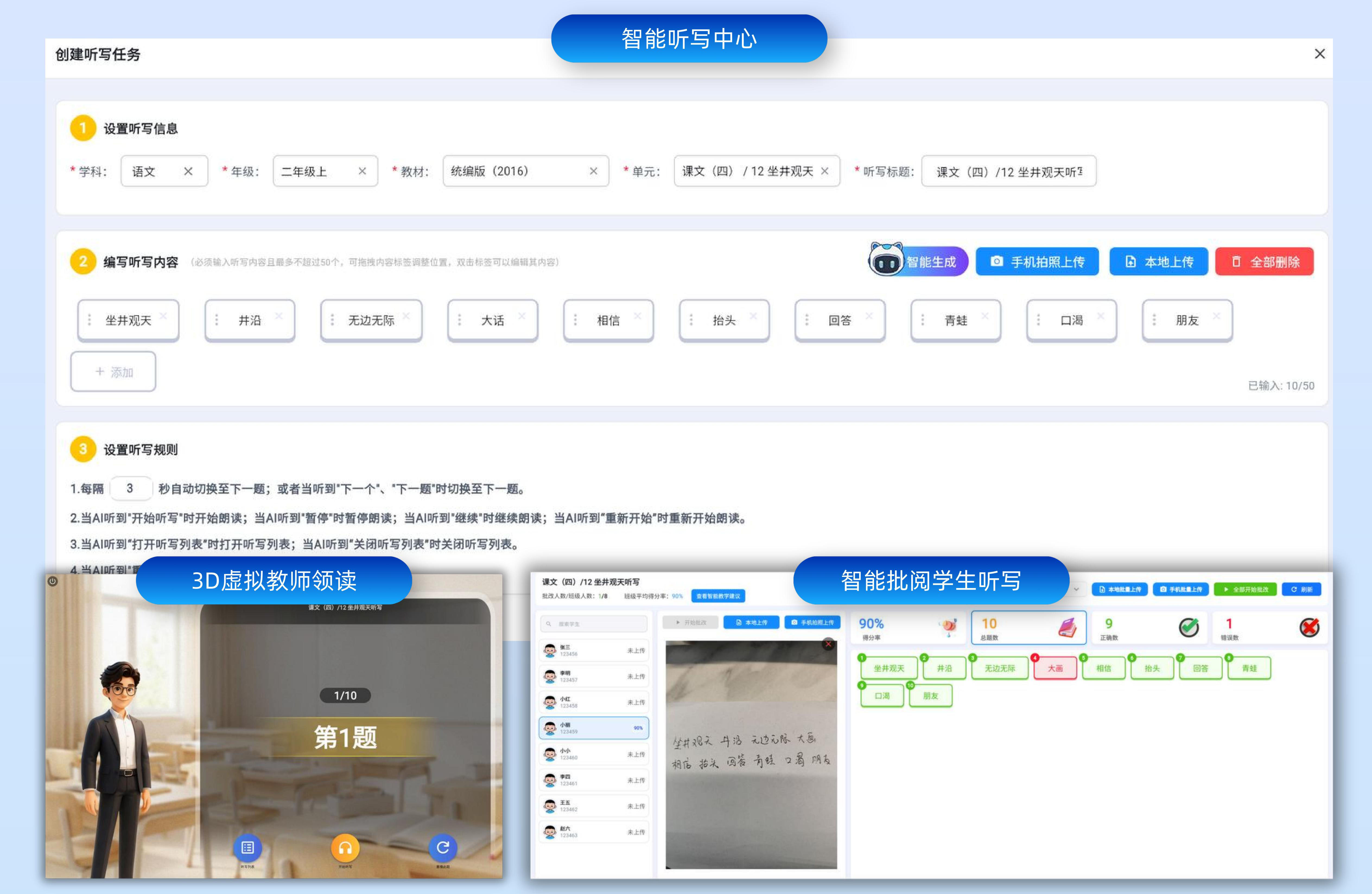
Task: Click the robot mascot 智能生成 smart-generate icon
Action: click(886, 261)
